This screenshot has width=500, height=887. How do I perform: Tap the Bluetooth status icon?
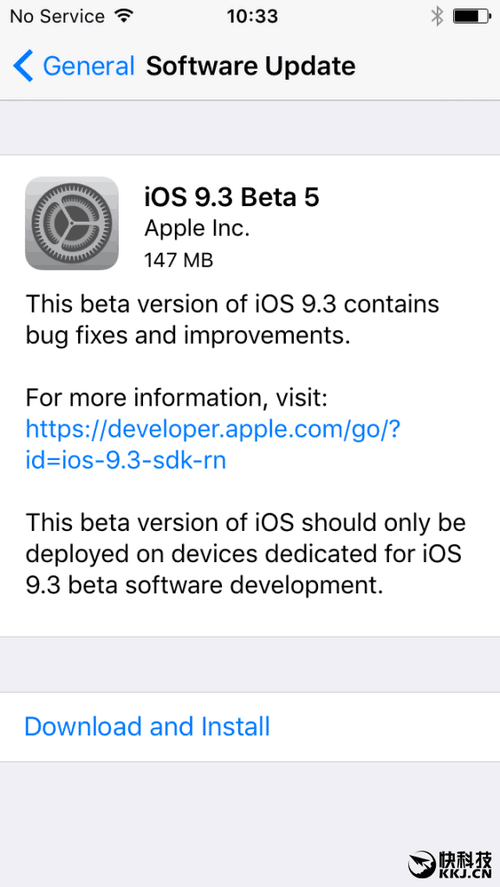pyautogui.click(x=437, y=16)
